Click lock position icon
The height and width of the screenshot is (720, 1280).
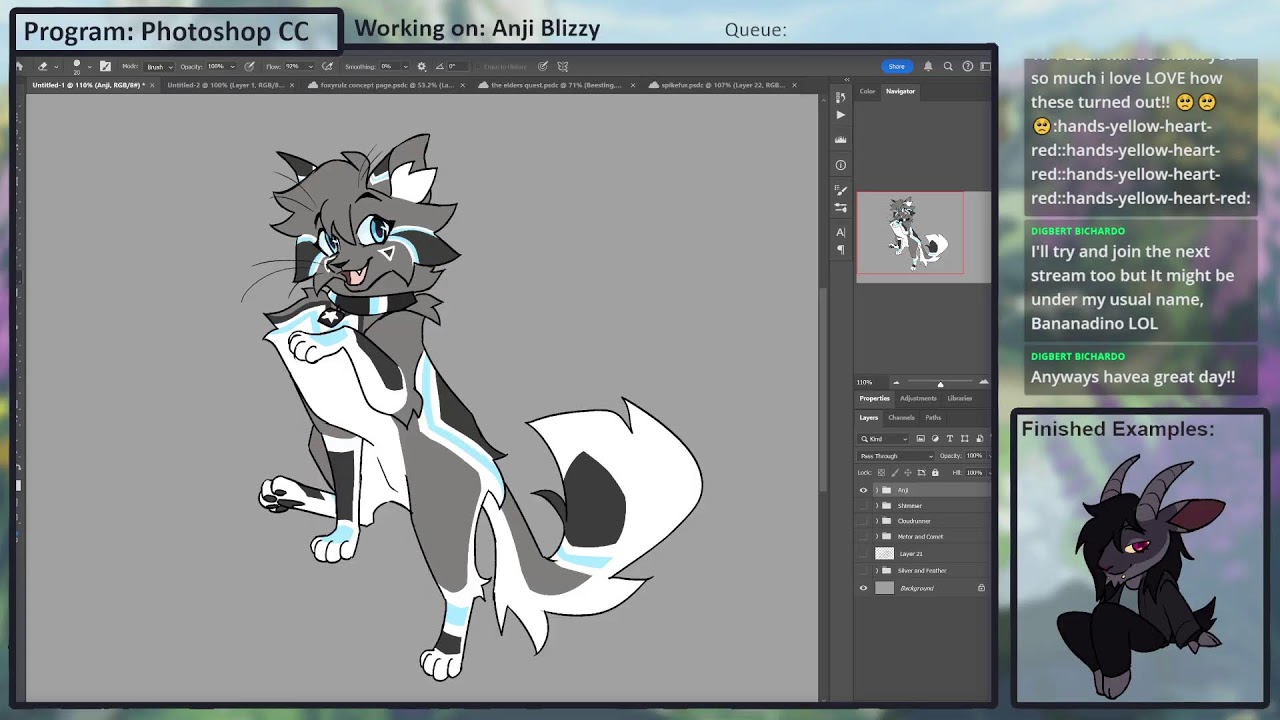click(x=908, y=473)
